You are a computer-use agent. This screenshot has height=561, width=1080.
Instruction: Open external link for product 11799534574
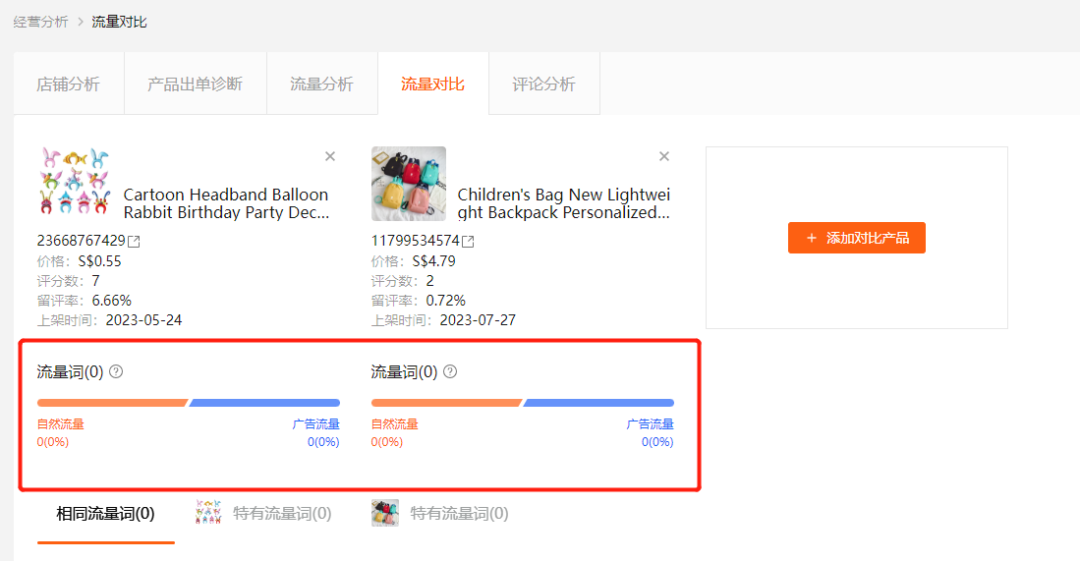point(468,241)
